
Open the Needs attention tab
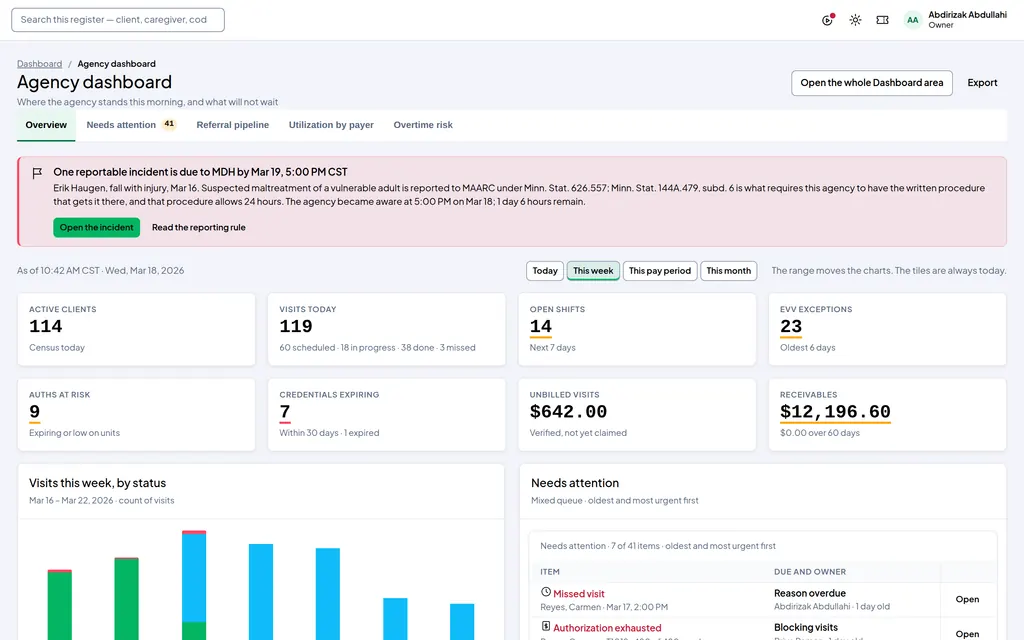[x=131, y=125]
